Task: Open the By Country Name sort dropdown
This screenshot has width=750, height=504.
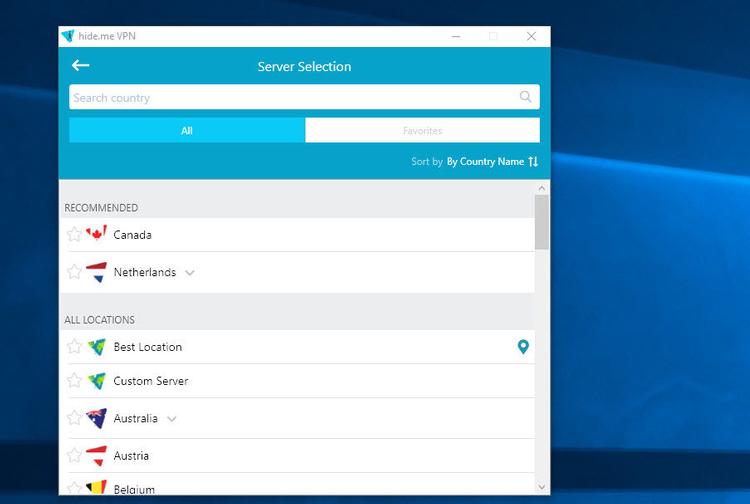Action: click(485, 161)
